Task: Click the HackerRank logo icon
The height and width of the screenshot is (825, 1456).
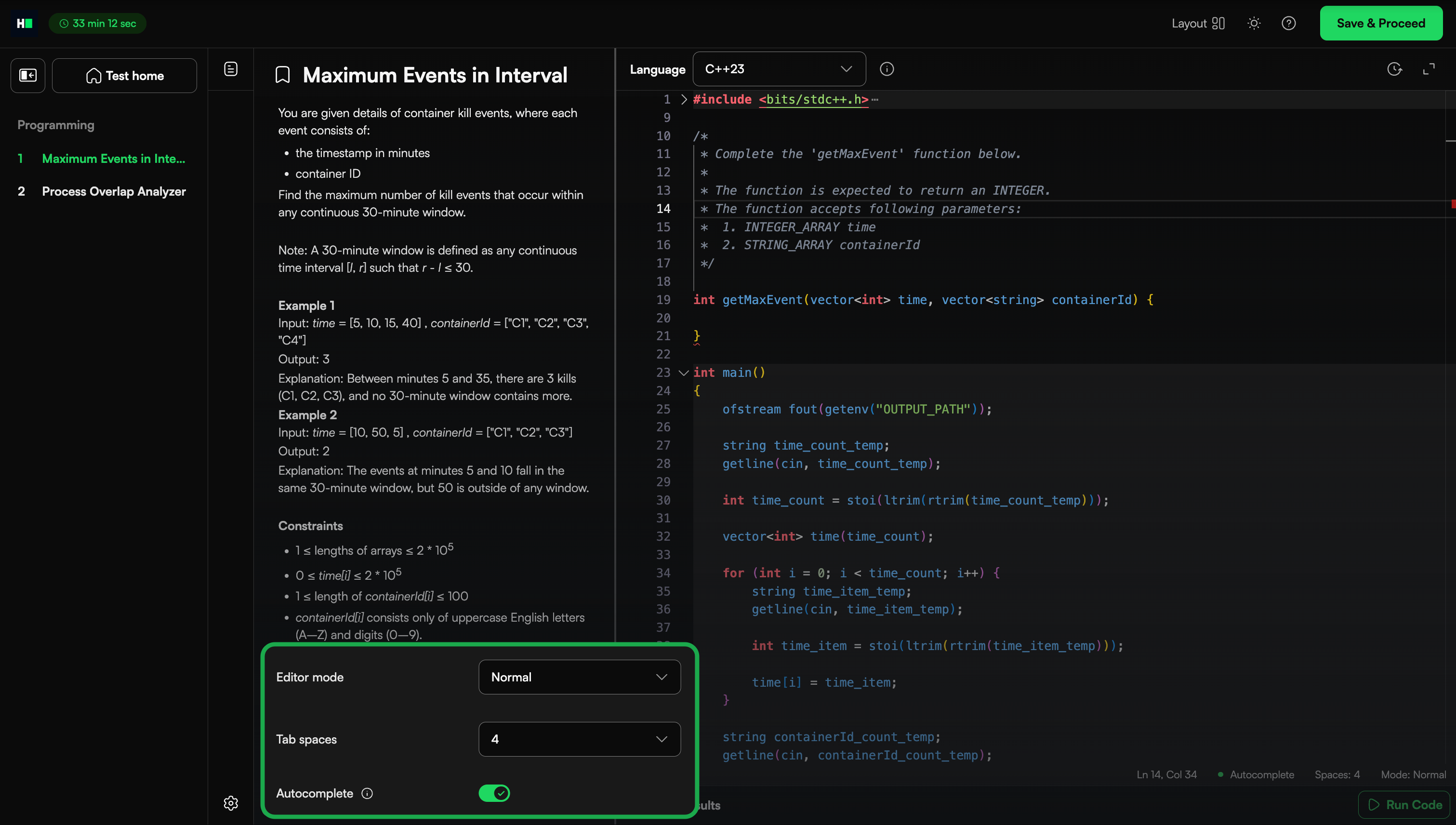Action: click(25, 23)
